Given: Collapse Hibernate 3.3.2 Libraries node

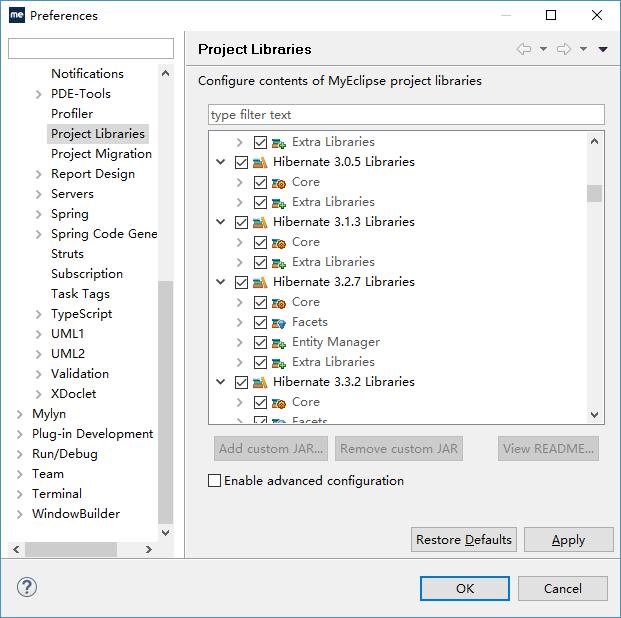Looking at the screenshot, I should [x=221, y=381].
